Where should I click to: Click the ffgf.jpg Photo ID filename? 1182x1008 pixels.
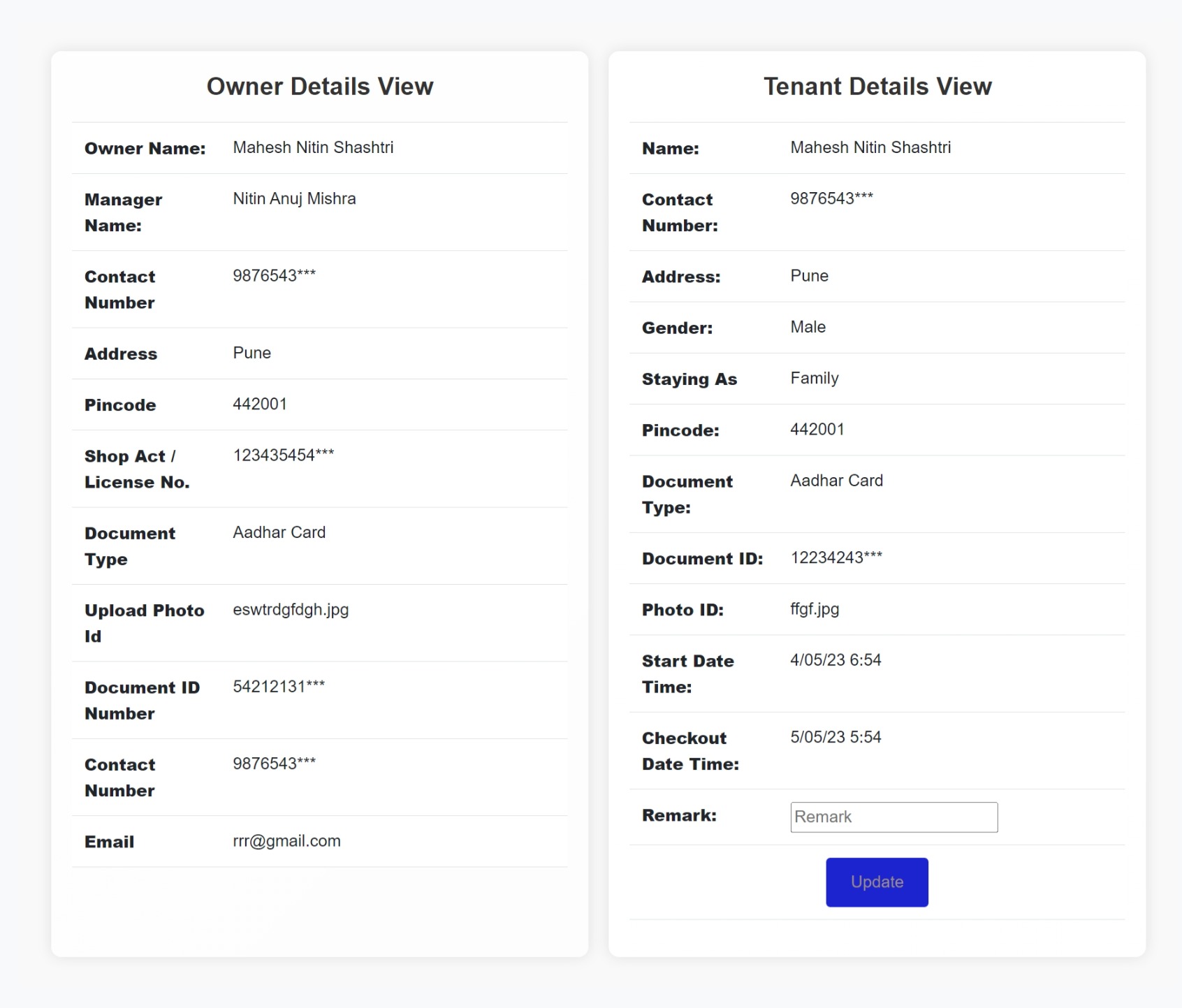815,609
